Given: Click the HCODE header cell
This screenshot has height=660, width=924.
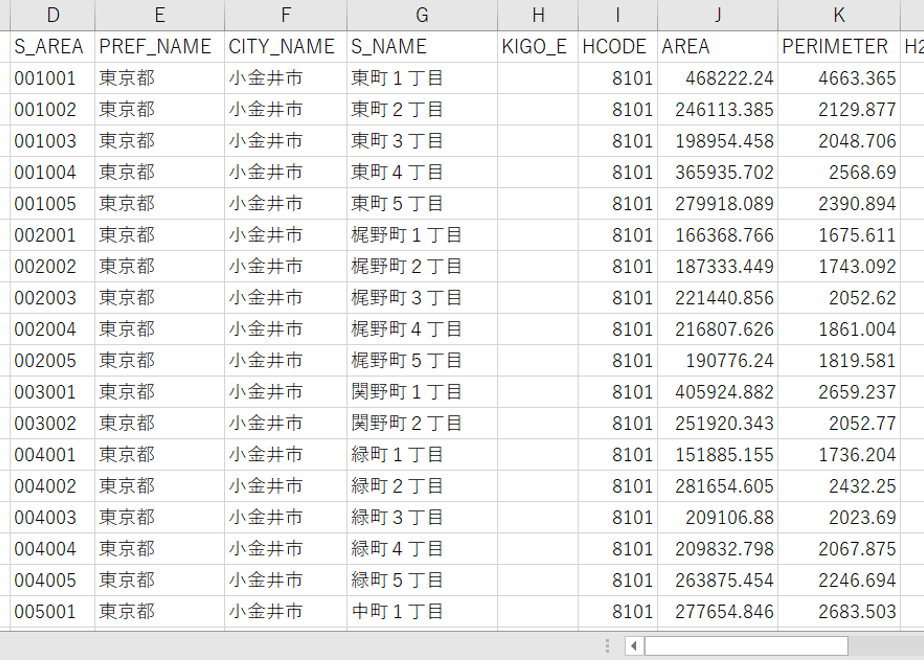Looking at the screenshot, I should [618, 47].
